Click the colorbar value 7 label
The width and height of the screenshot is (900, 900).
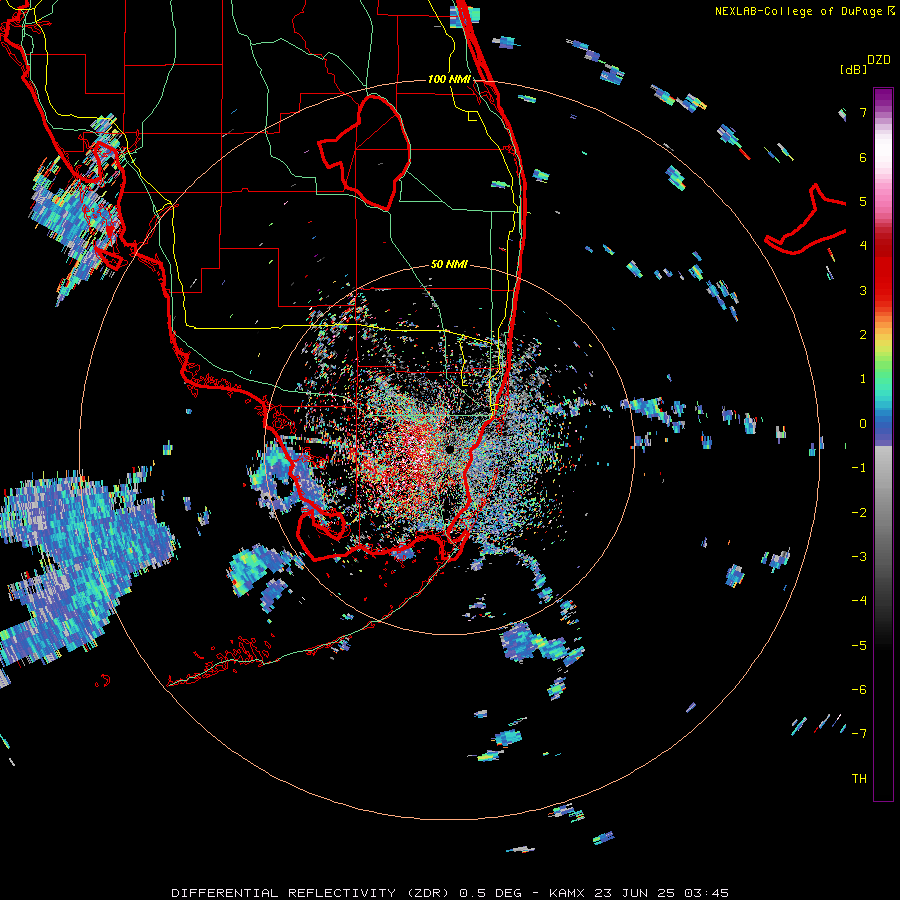[x=863, y=112]
